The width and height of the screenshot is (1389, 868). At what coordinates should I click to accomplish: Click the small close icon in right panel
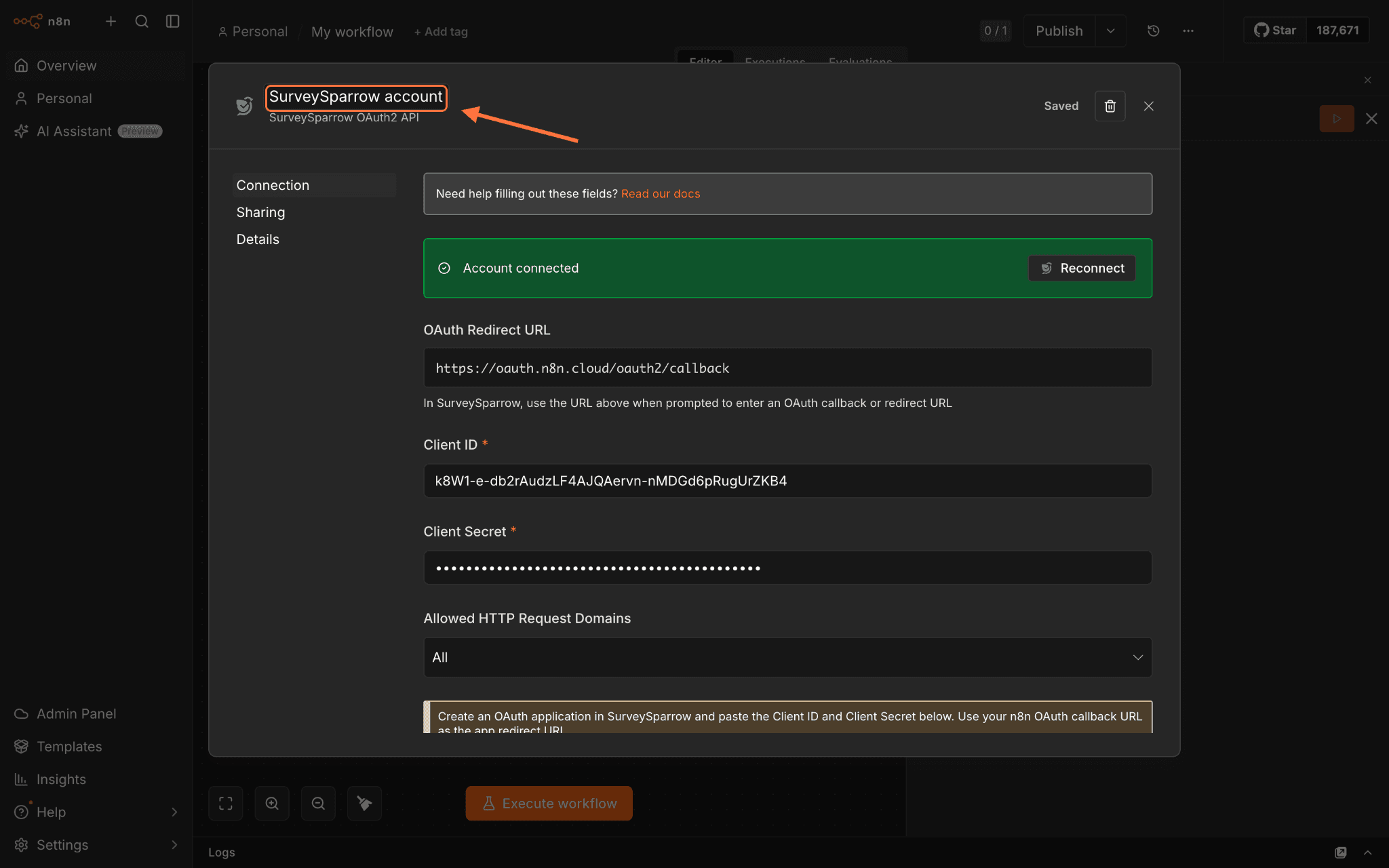coord(1368,80)
